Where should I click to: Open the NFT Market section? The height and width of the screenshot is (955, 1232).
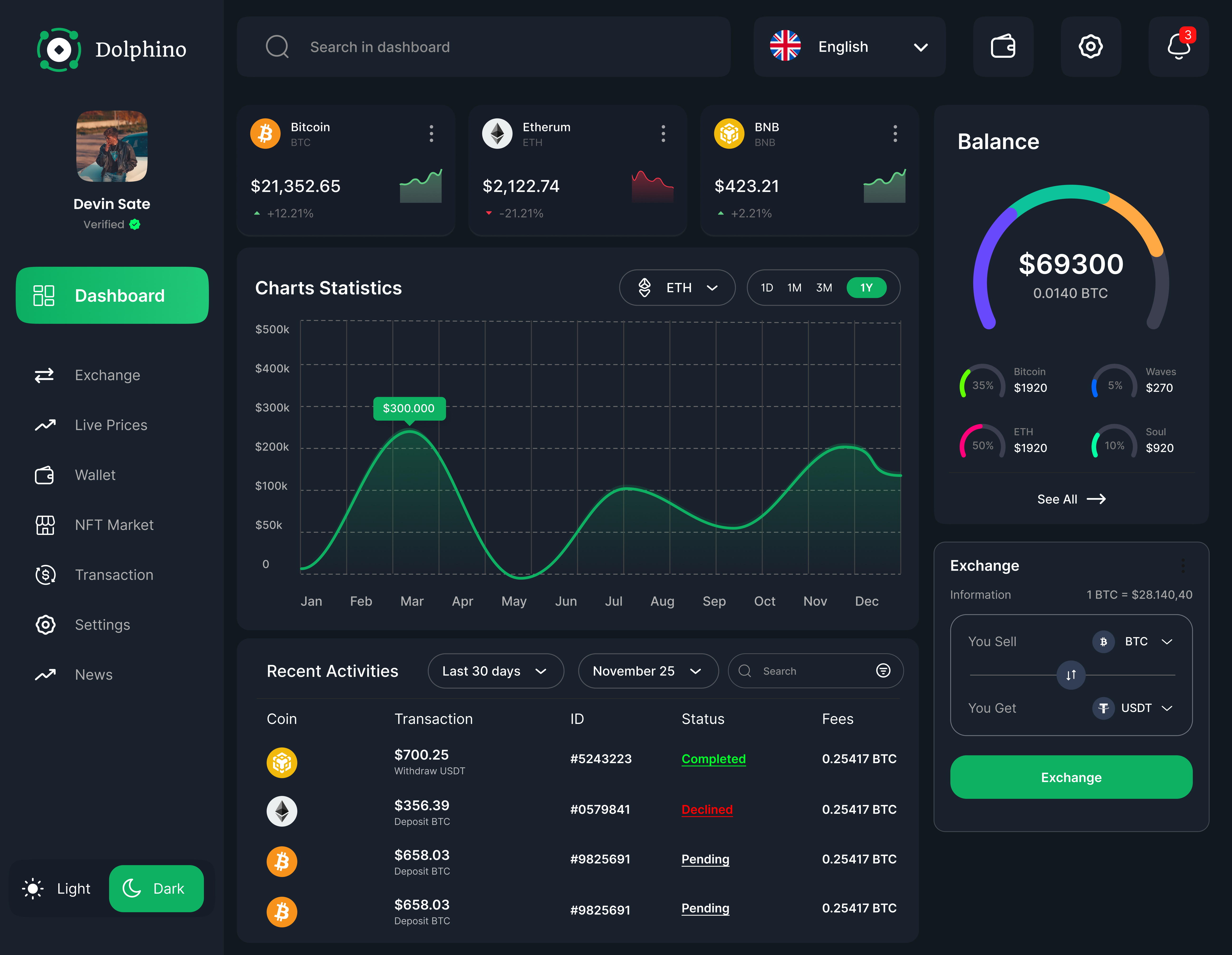pyautogui.click(x=114, y=525)
